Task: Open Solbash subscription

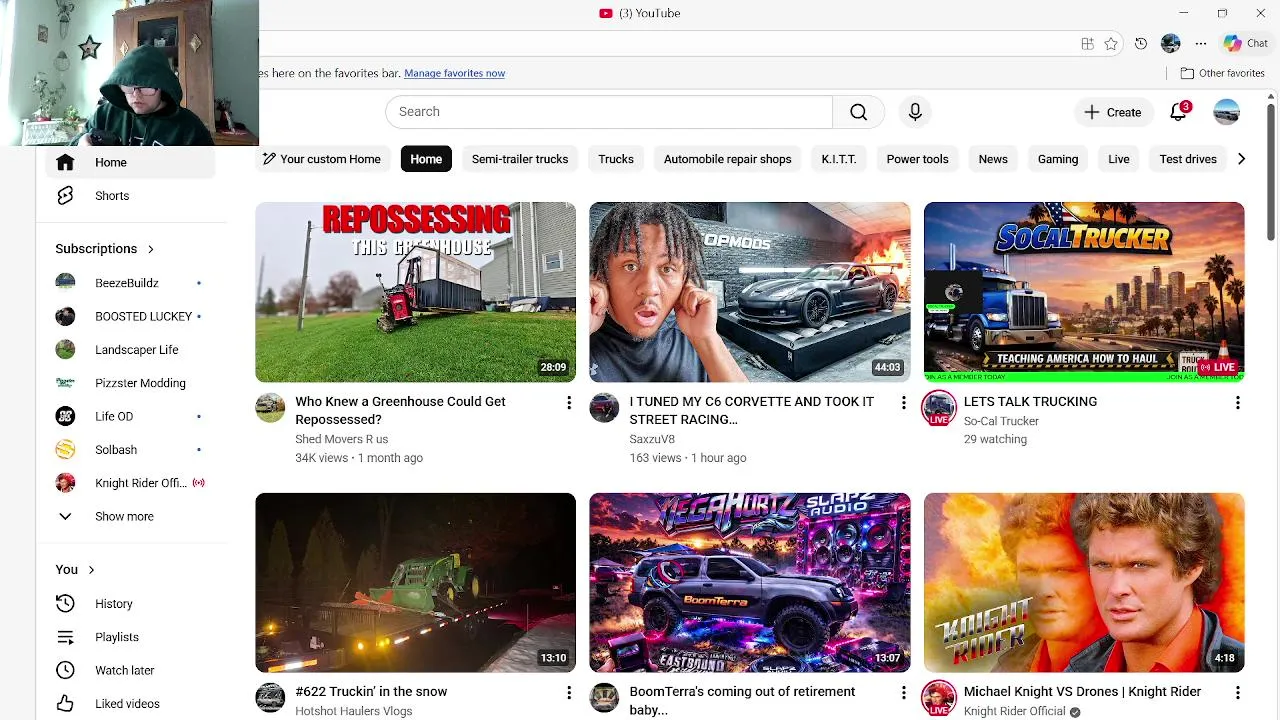Action: [x=130, y=450]
